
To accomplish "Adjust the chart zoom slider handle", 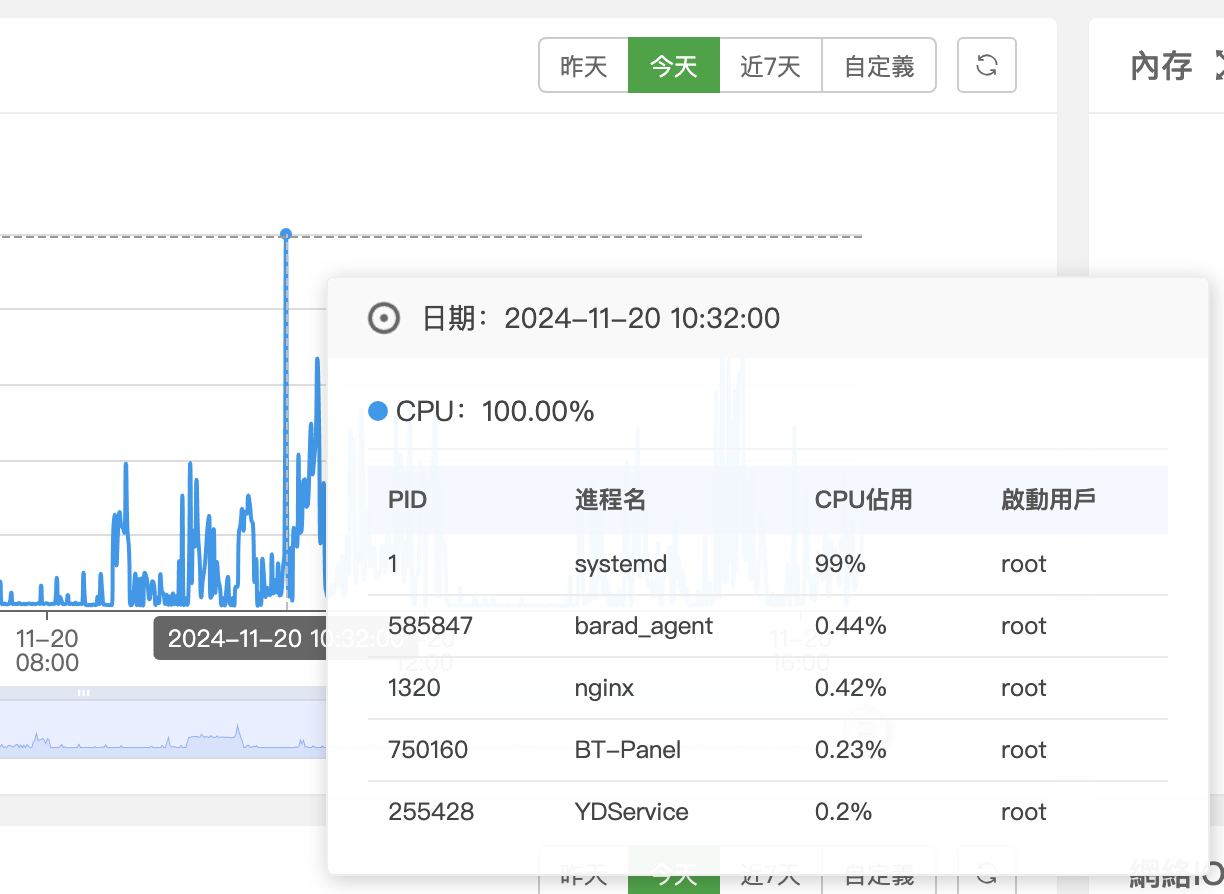I will pyautogui.click(x=84, y=692).
